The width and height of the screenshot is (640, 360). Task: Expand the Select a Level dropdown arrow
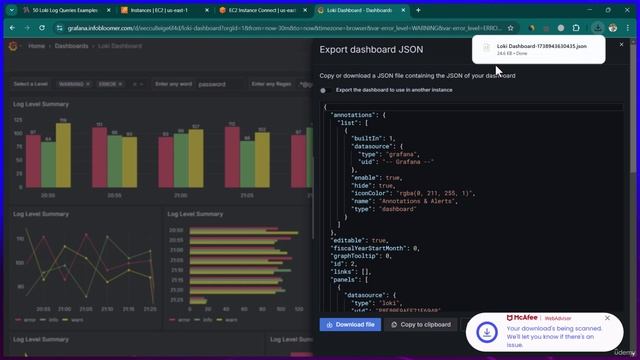click(x=141, y=84)
